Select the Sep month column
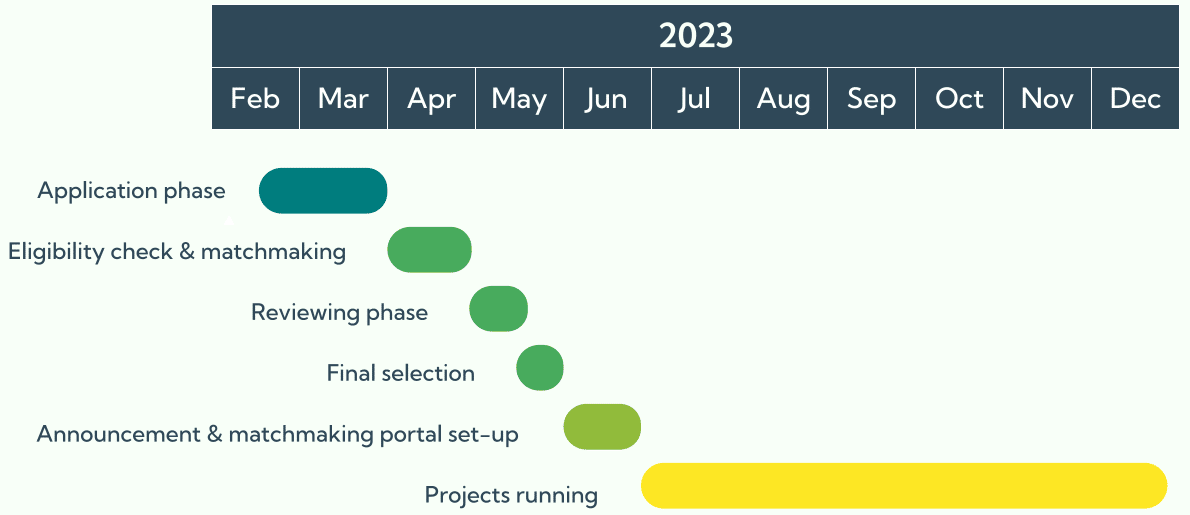The image size is (1190, 515). pyautogui.click(x=871, y=99)
